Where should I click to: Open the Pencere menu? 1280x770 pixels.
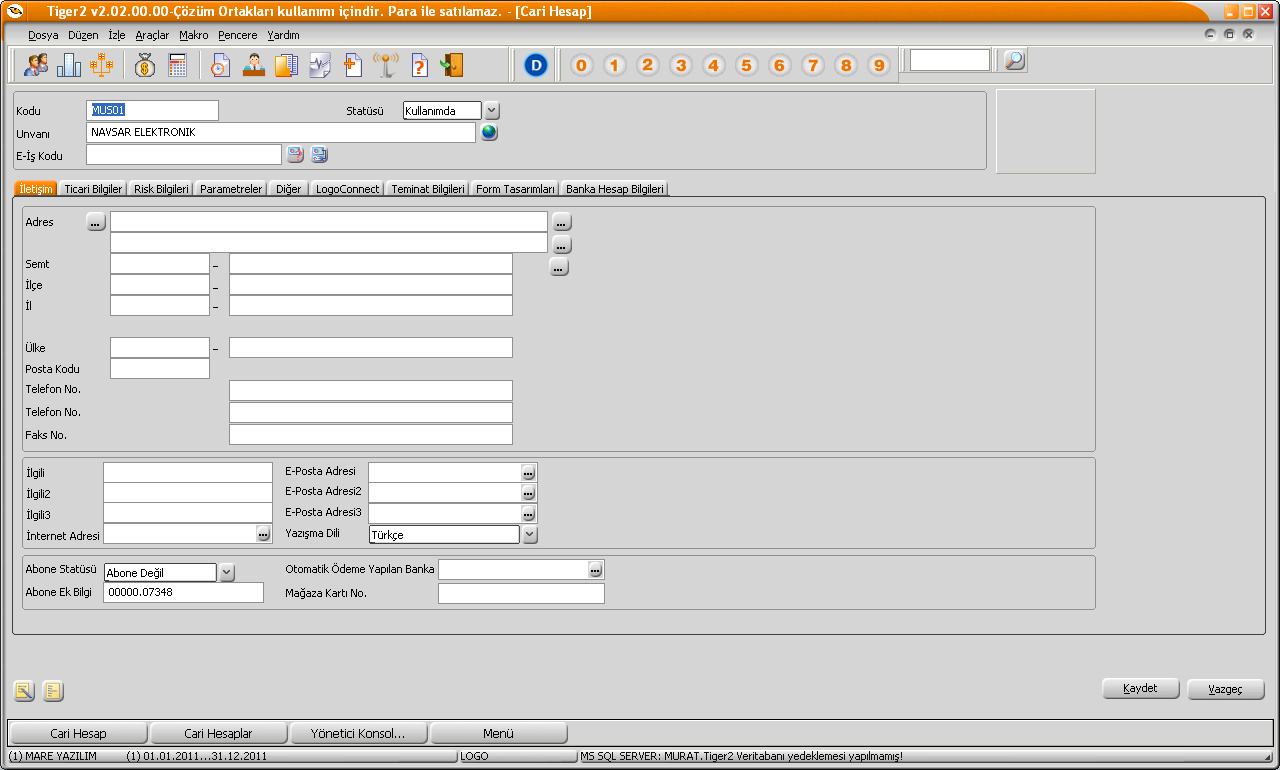click(x=238, y=35)
